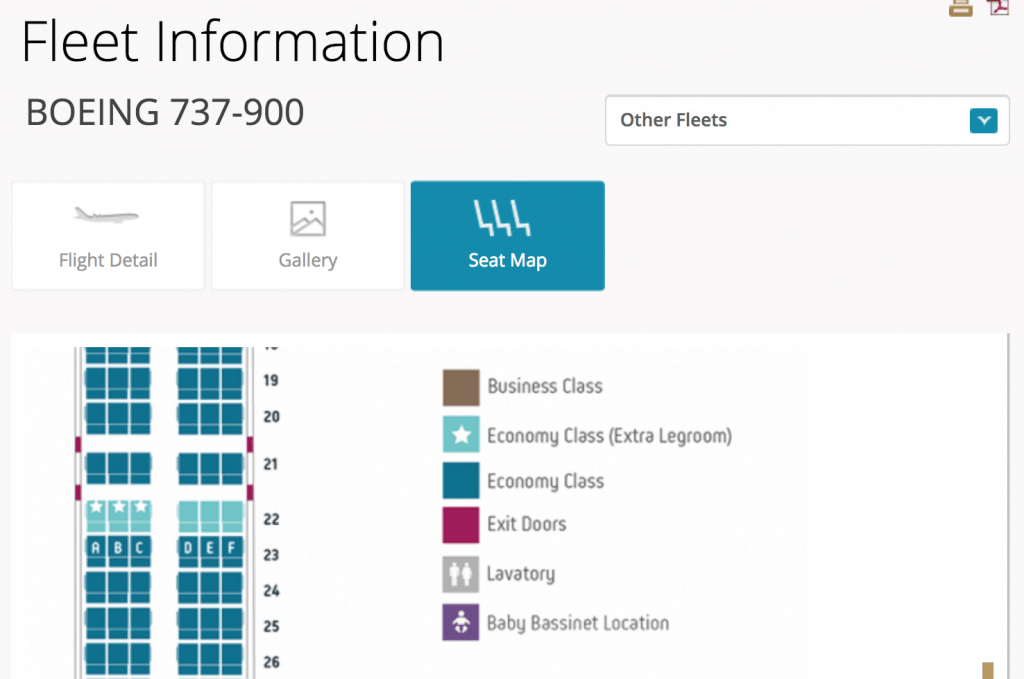
Task: Click the Lavatory legend icon
Action: click(461, 574)
